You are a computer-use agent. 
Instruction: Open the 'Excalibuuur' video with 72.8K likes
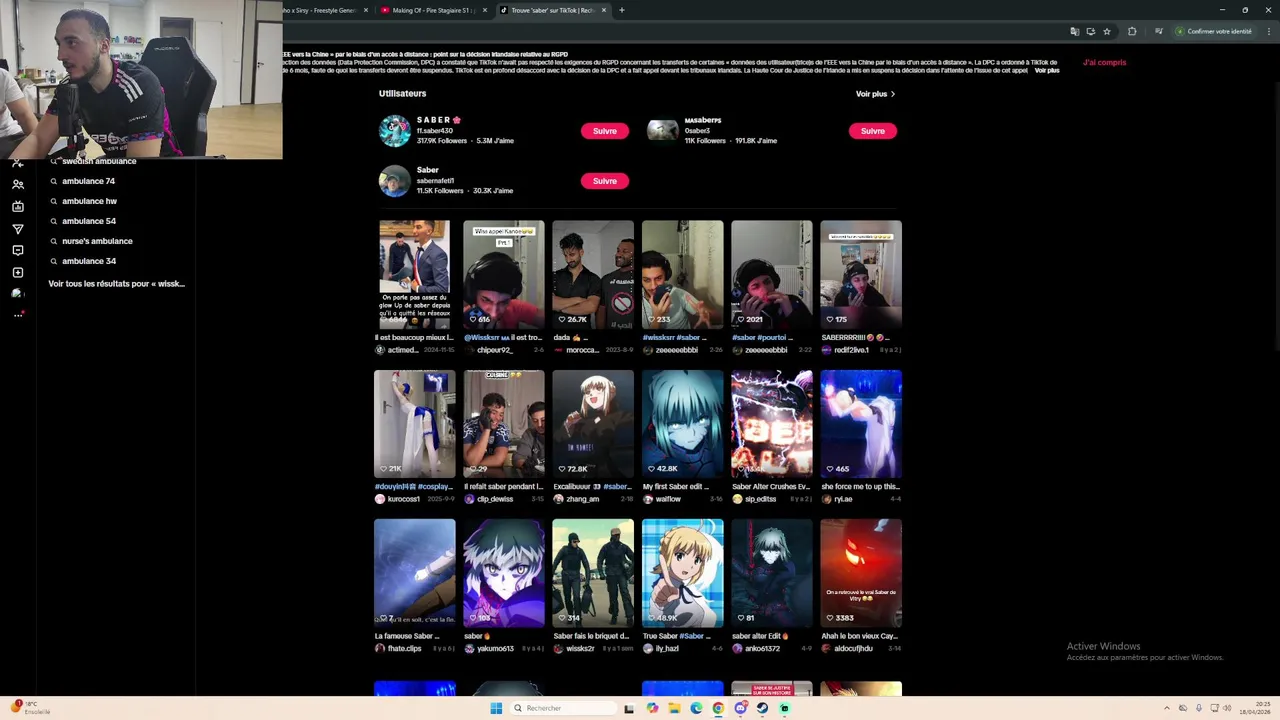point(593,424)
